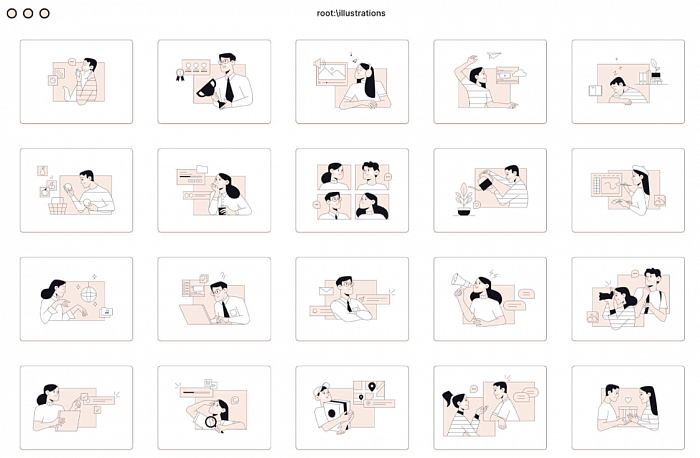Select the woman with disco ball illustration
This screenshot has height=458, width=700.
tap(76, 299)
